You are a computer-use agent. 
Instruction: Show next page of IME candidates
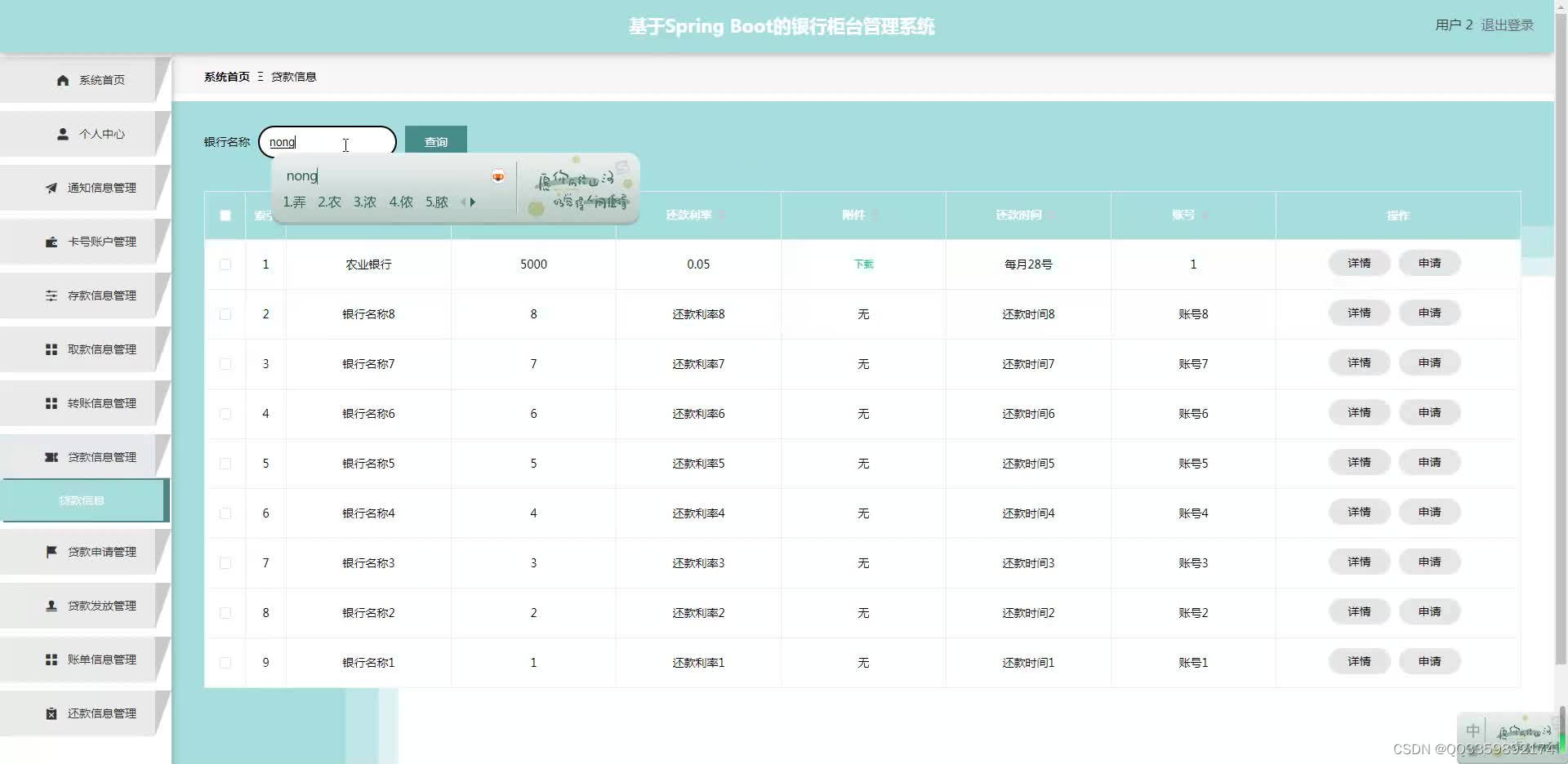pyautogui.click(x=473, y=202)
